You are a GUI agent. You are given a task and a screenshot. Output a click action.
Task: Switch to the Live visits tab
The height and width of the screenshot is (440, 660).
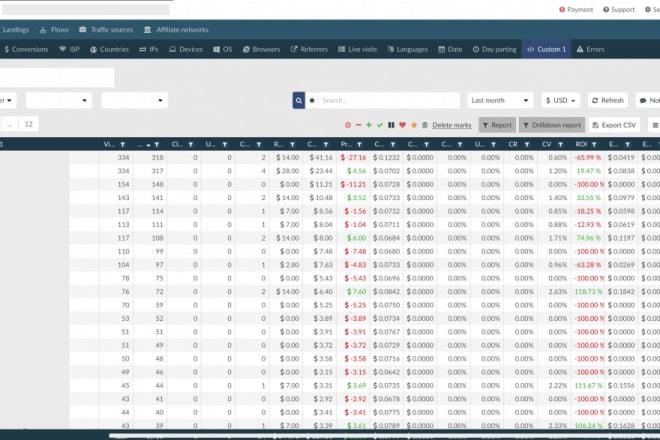[357, 49]
